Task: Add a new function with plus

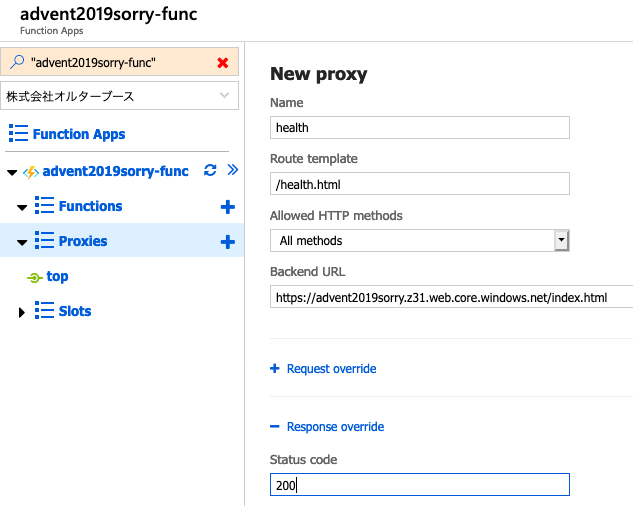Action: click(x=228, y=207)
